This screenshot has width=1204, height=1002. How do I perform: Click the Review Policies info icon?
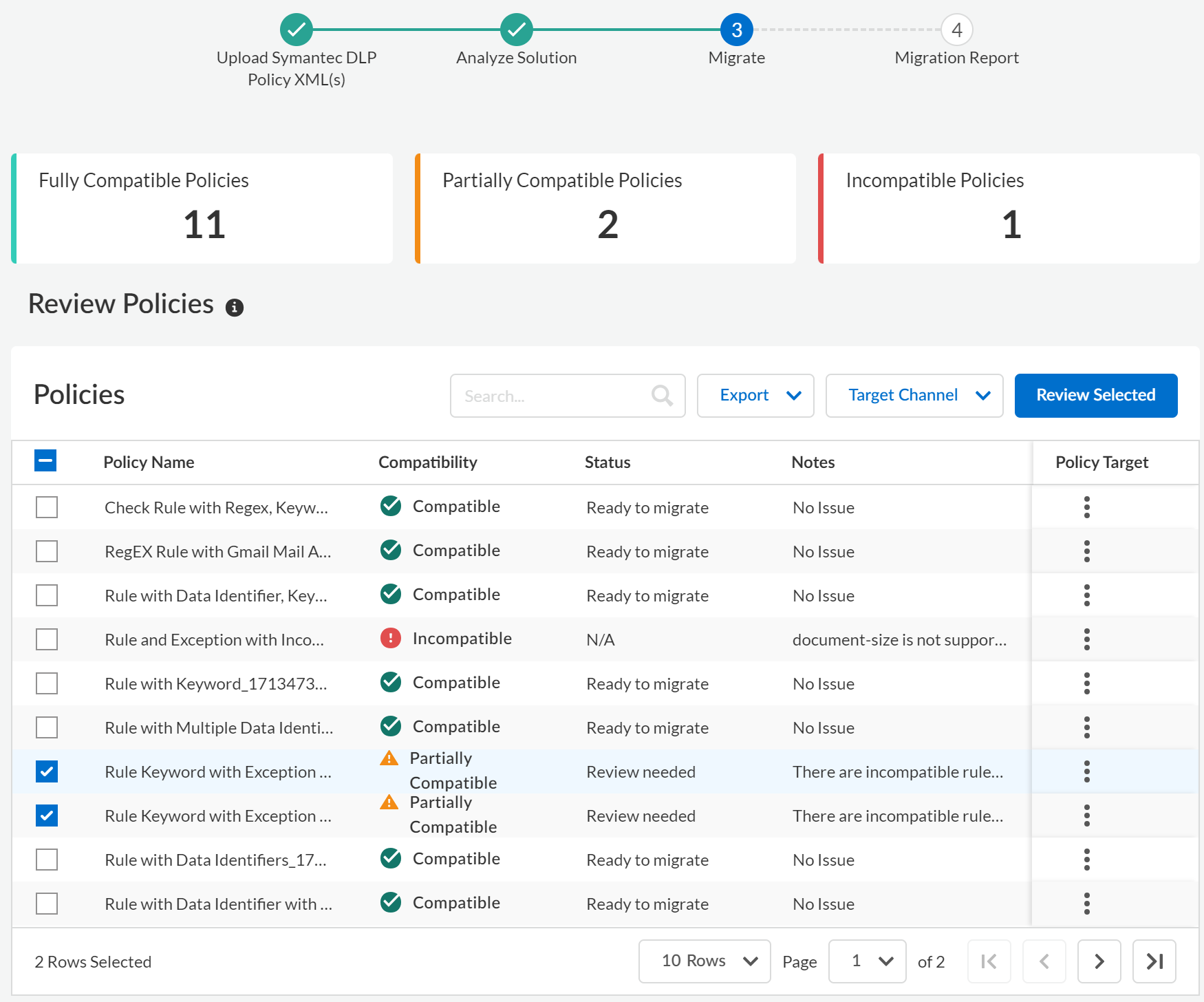point(235,307)
